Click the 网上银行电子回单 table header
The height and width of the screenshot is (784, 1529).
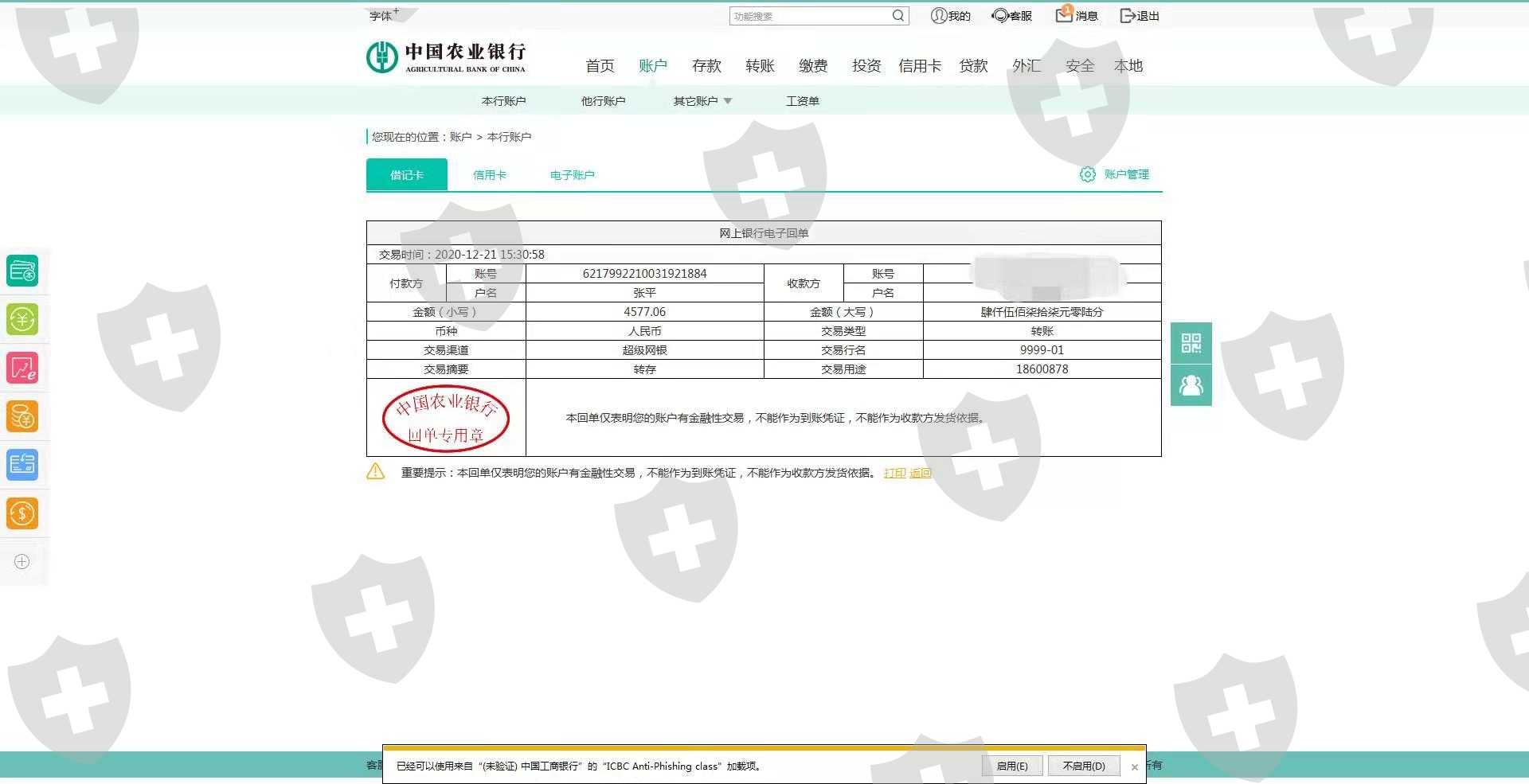(x=764, y=233)
